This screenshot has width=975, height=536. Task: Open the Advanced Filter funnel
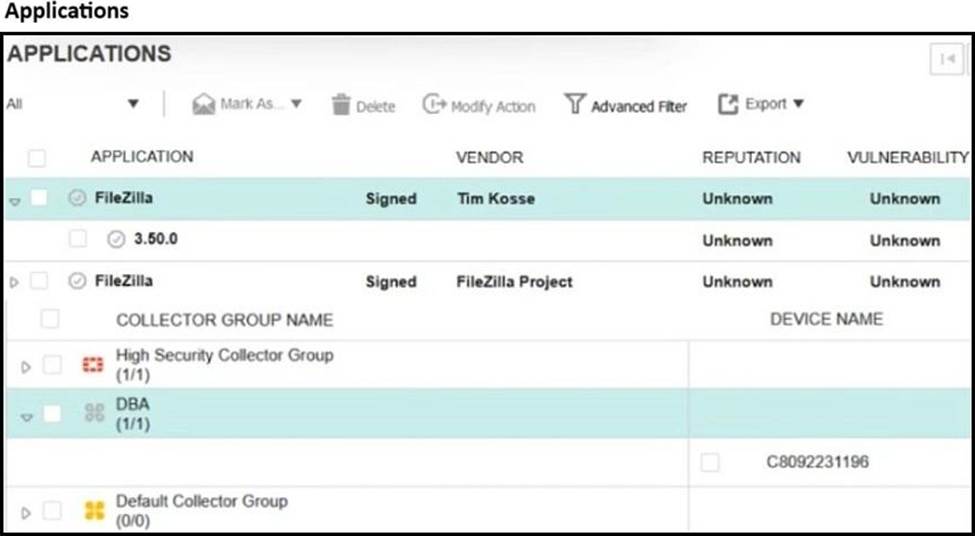point(574,104)
